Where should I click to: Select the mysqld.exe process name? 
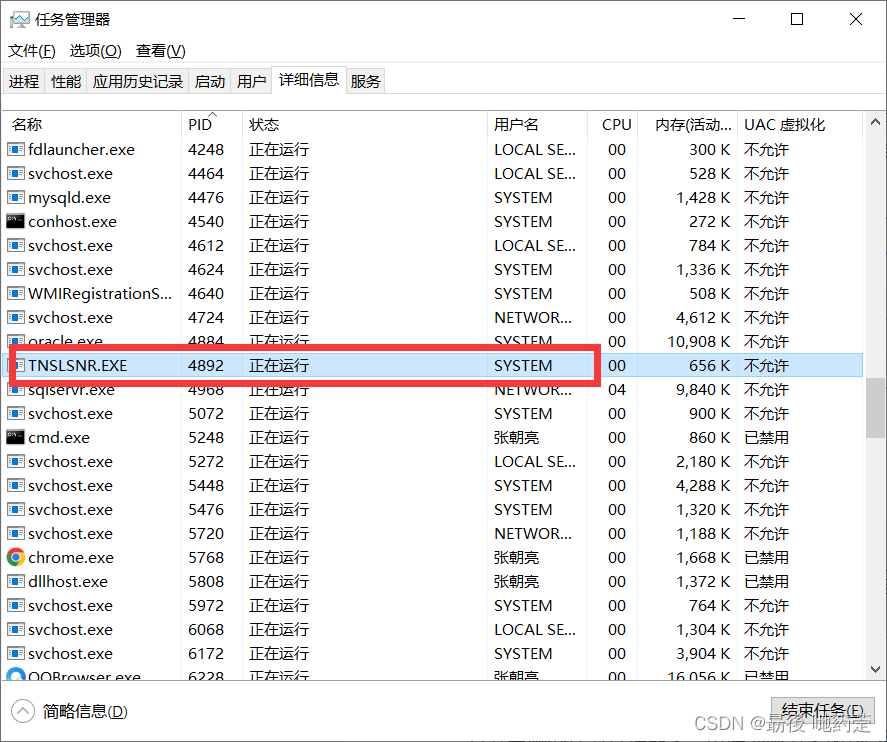click(70, 197)
